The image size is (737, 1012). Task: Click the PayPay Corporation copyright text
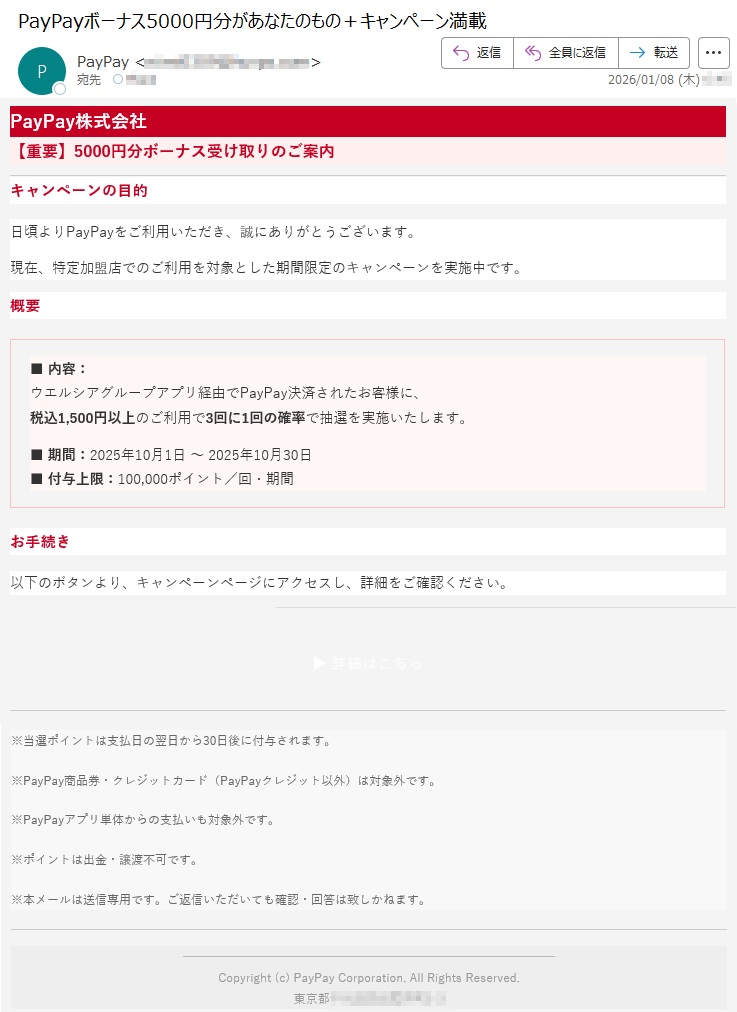(368, 978)
